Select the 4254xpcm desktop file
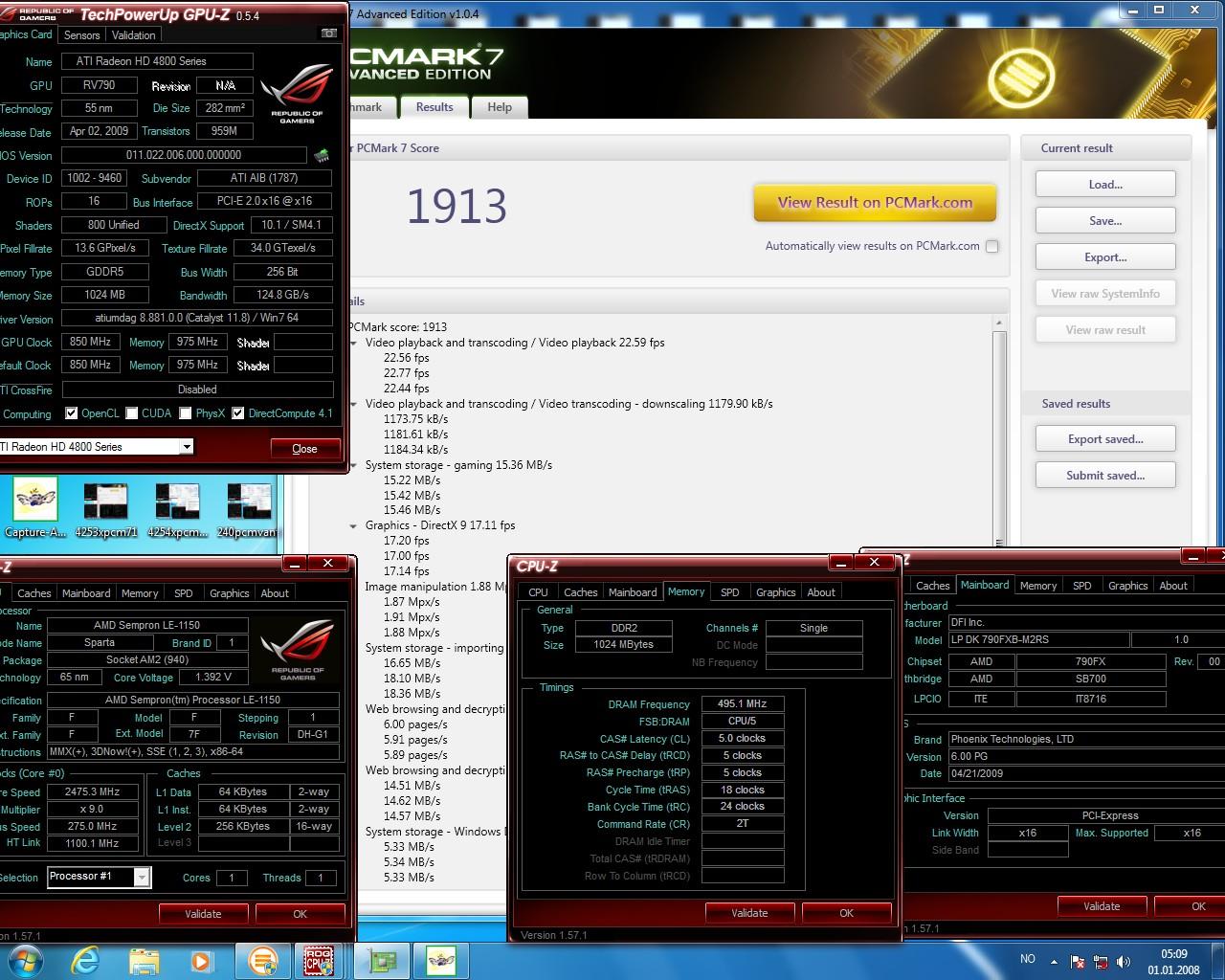 pos(177,509)
